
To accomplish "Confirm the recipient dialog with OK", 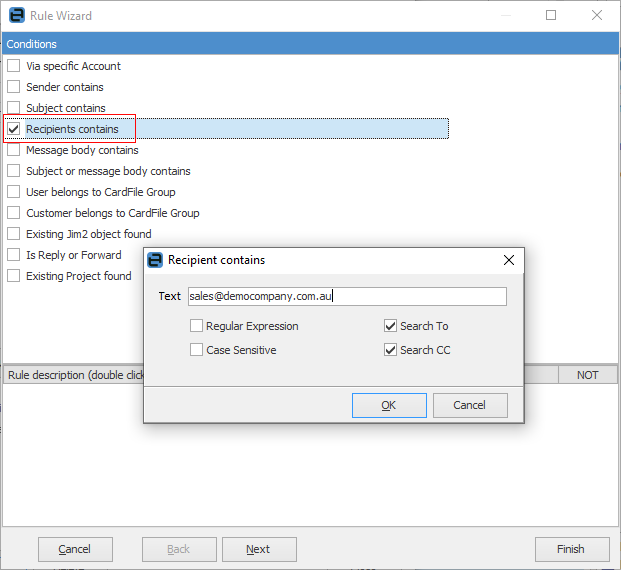I will (389, 405).
